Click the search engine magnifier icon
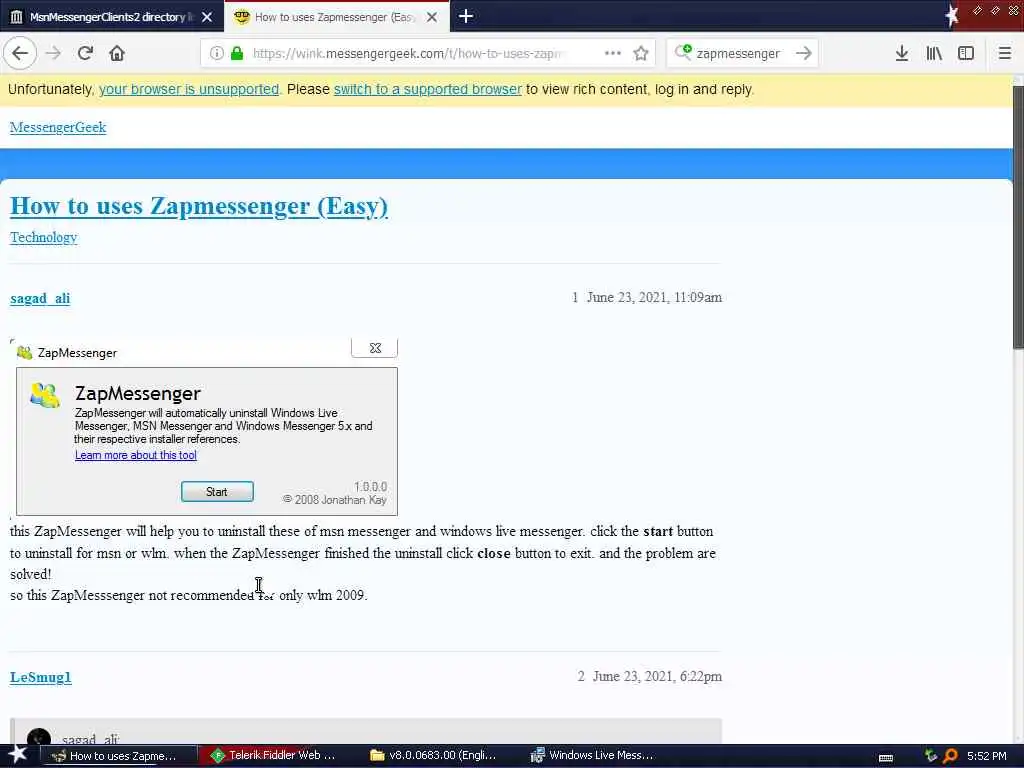This screenshot has height=768, width=1024. point(683,52)
